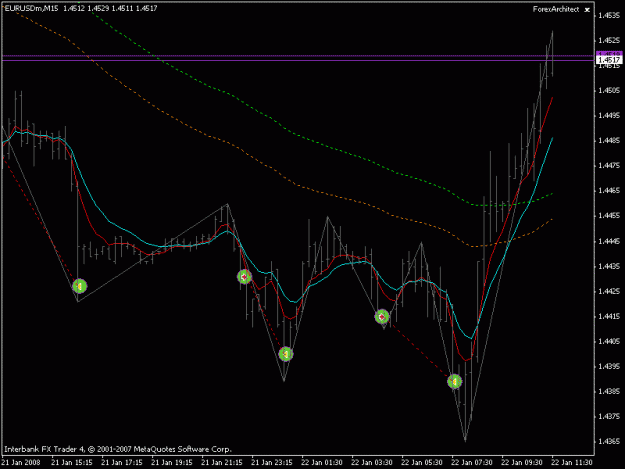Click the 1.4475 price axis label
Image resolution: width=625 pixels, height=469 pixels.
609,166
